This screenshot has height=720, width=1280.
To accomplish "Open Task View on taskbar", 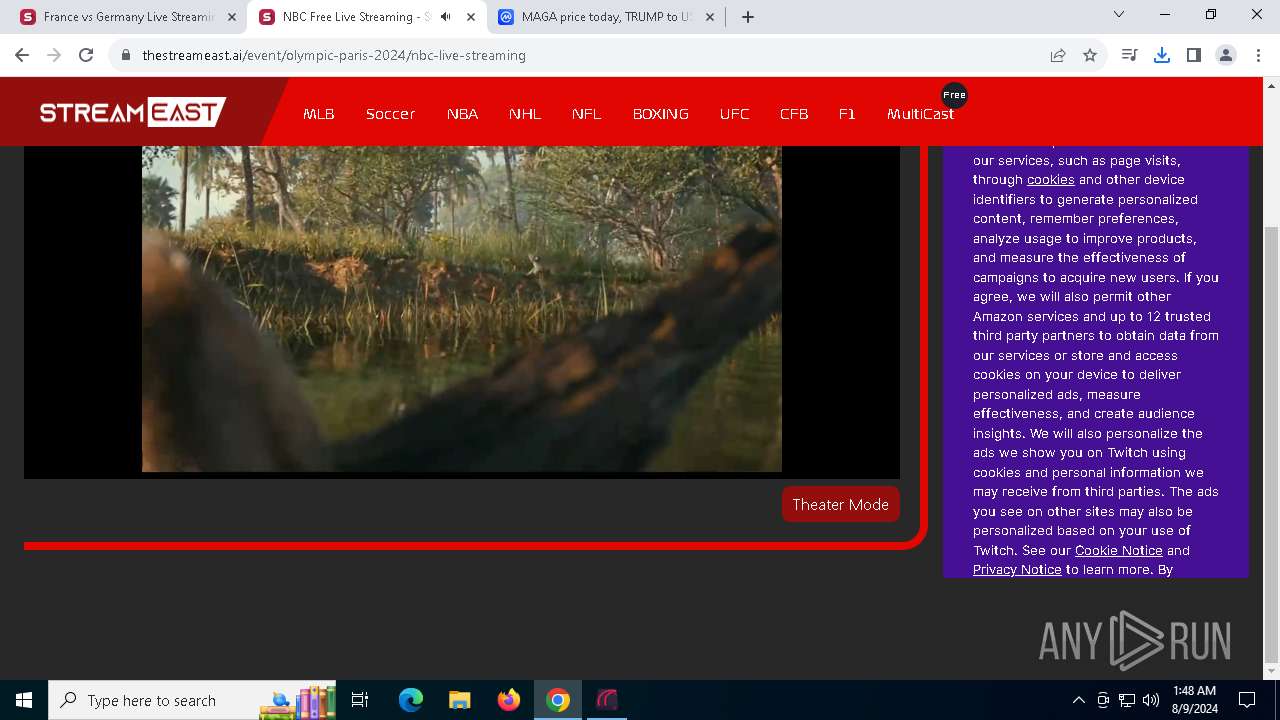I will (x=361, y=700).
